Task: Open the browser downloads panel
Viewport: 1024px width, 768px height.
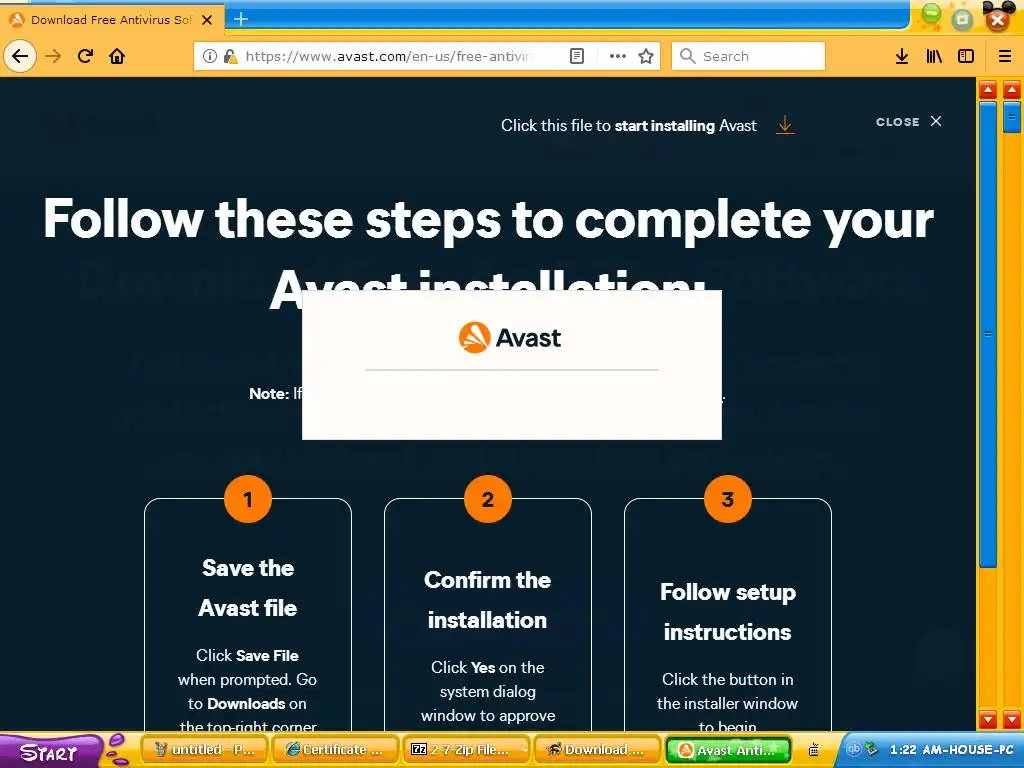Action: point(901,56)
